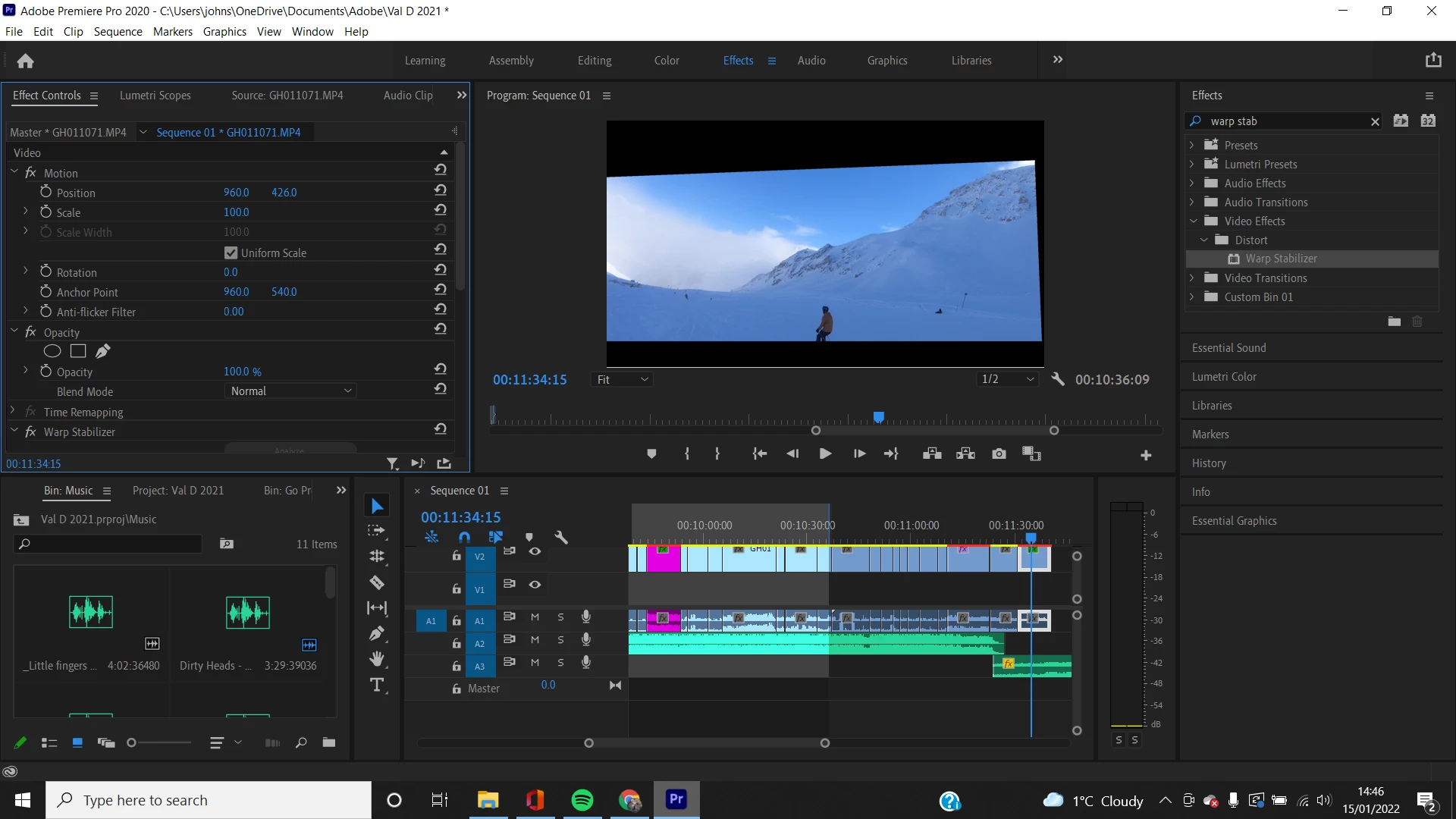Click Export Frame camera icon
The image size is (1456, 819).
point(999,453)
